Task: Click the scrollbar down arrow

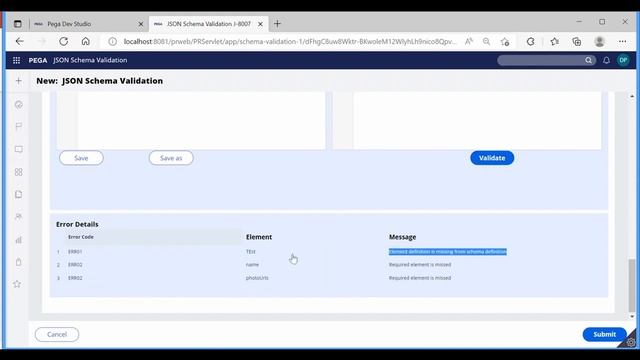Action: 632,316
